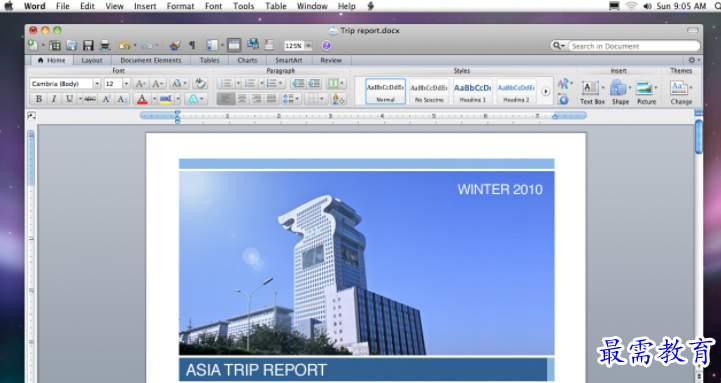
Task: Click the Change themes button
Action: [681, 93]
